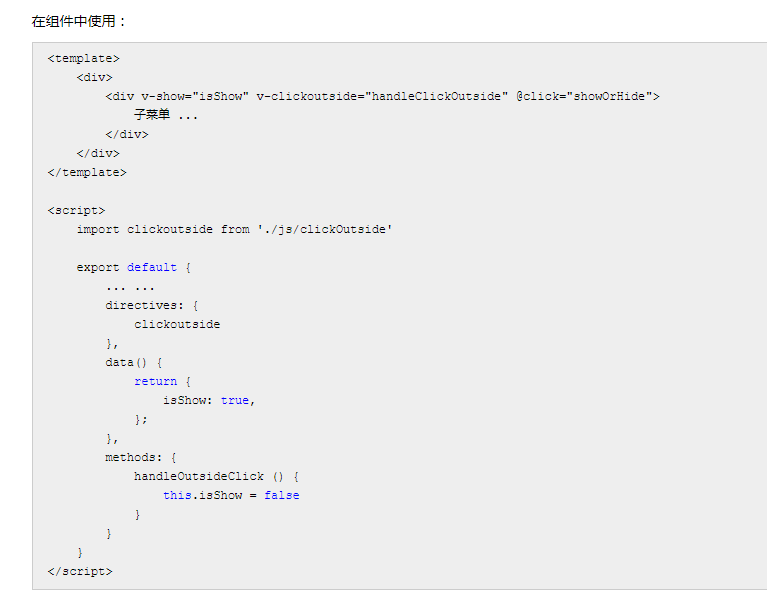Click the methods: { line

[x=141, y=457]
